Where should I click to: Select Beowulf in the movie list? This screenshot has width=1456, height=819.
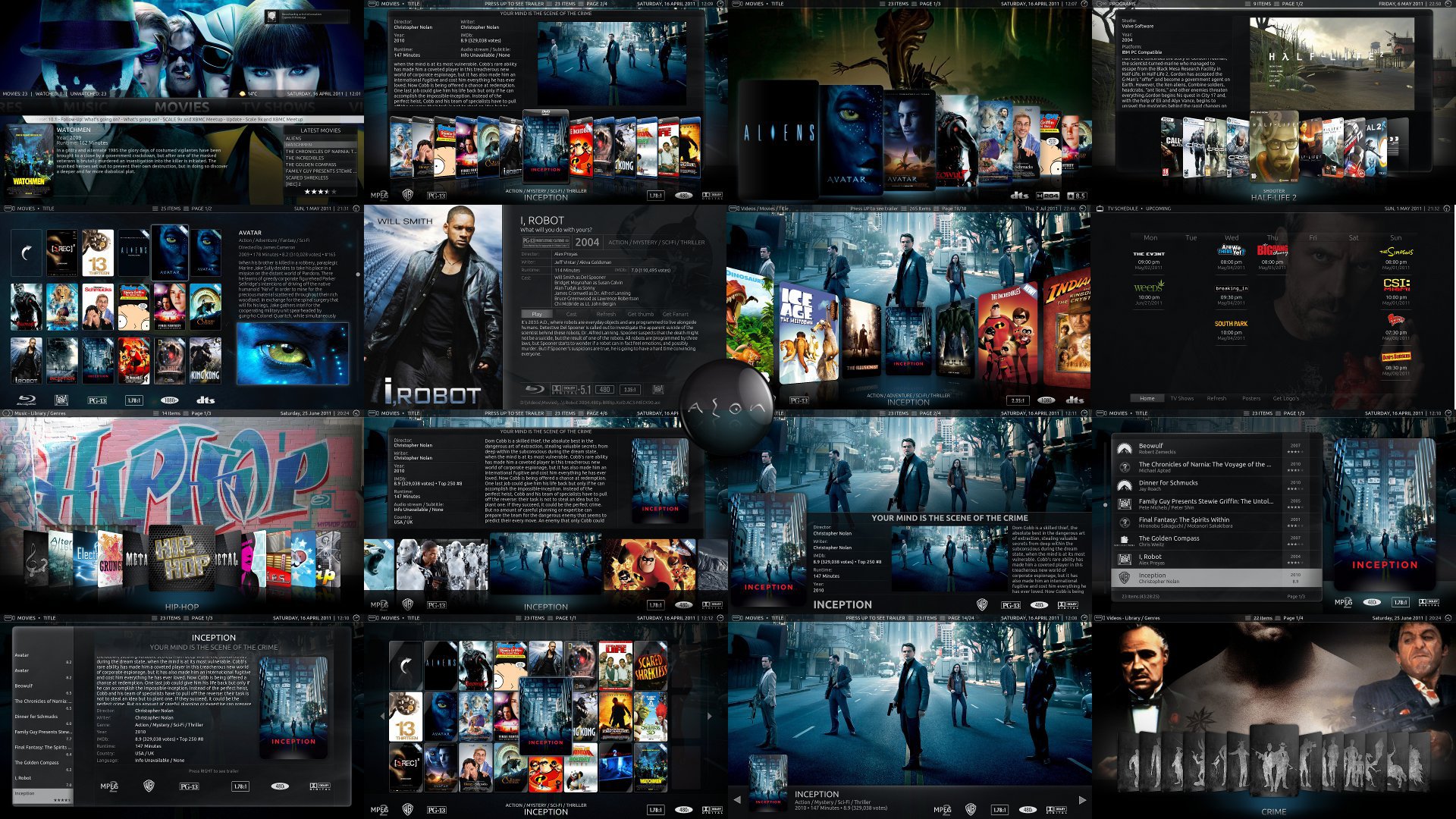click(x=1150, y=446)
